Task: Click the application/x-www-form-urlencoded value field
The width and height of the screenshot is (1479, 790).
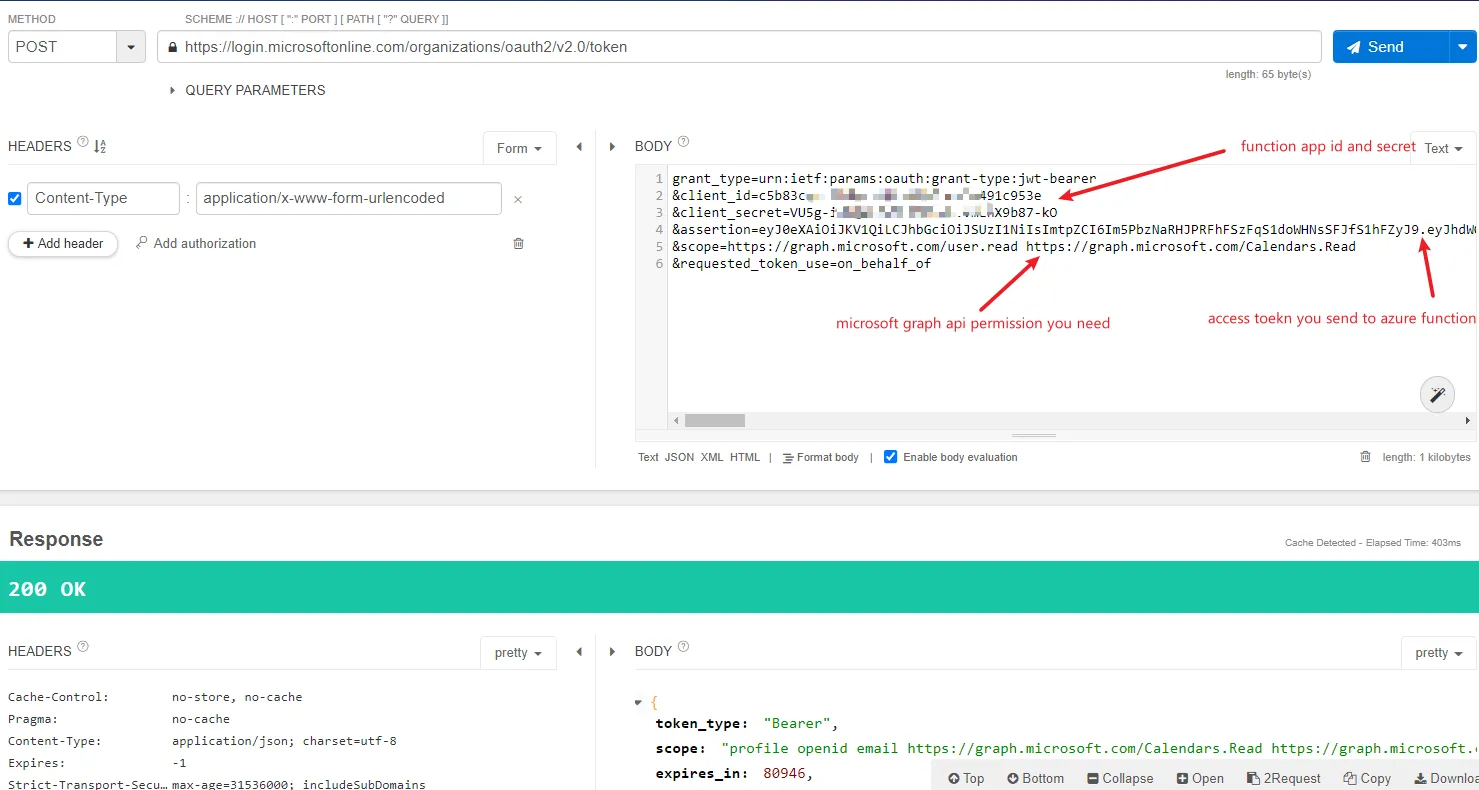Action: (349, 198)
